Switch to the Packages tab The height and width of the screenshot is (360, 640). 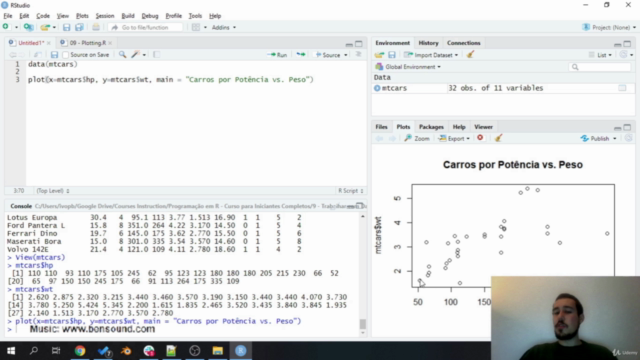[x=431, y=127]
